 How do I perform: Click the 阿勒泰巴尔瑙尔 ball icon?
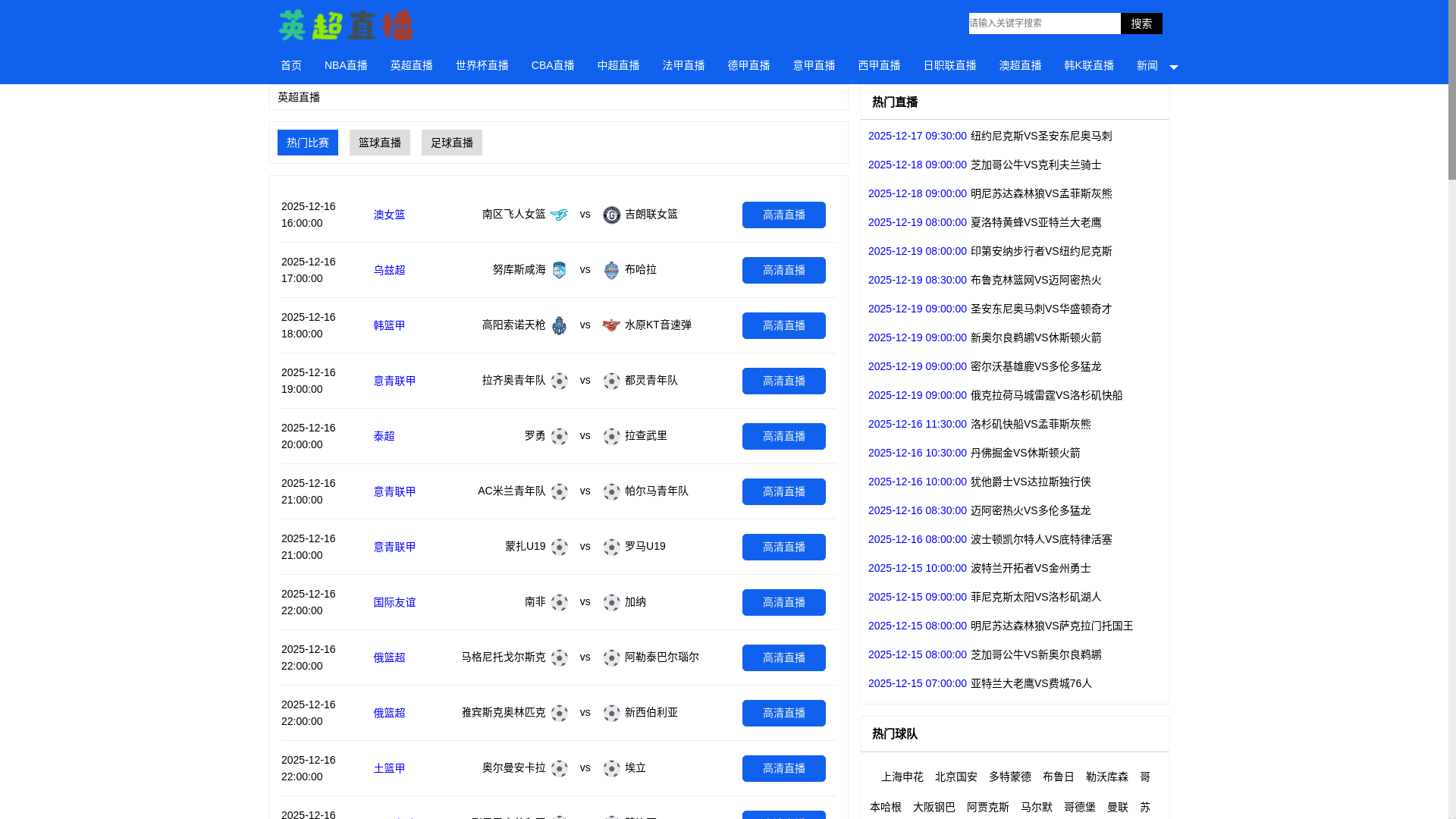[x=612, y=657]
